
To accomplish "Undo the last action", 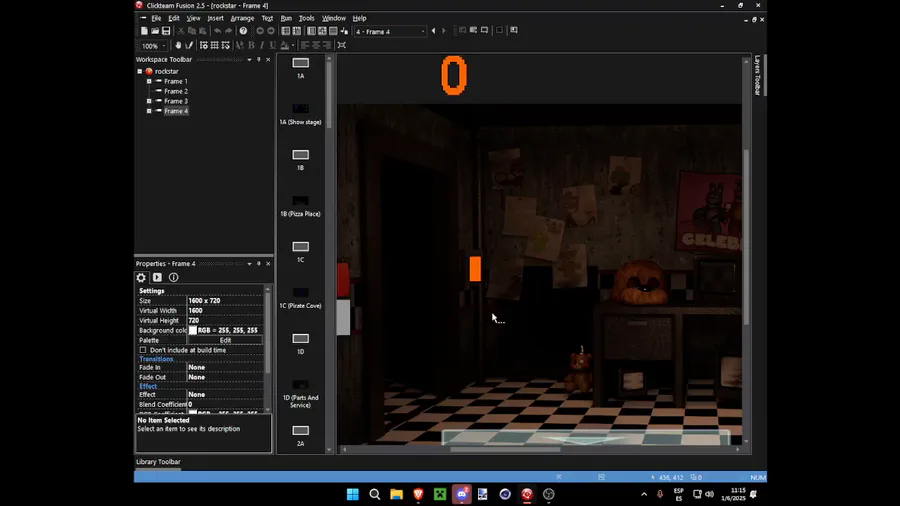I will (x=218, y=31).
